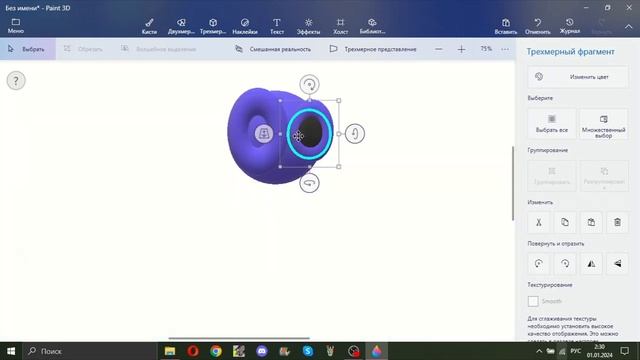Open Skype from the taskbar

[x=308, y=351]
